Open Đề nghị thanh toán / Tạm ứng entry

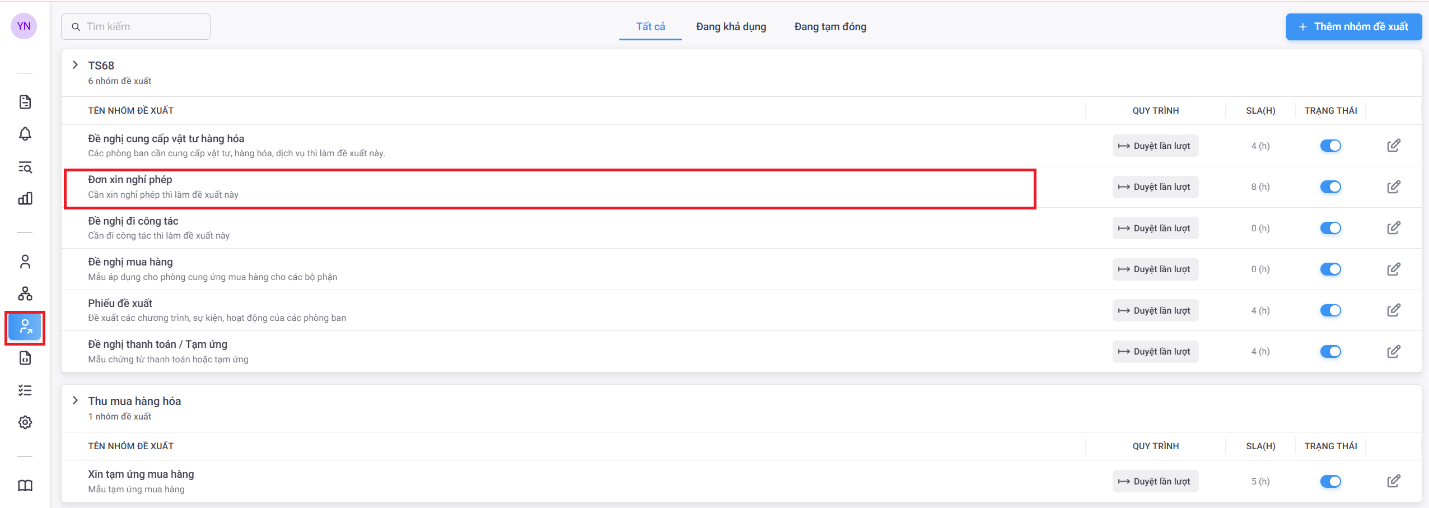[158, 345]
